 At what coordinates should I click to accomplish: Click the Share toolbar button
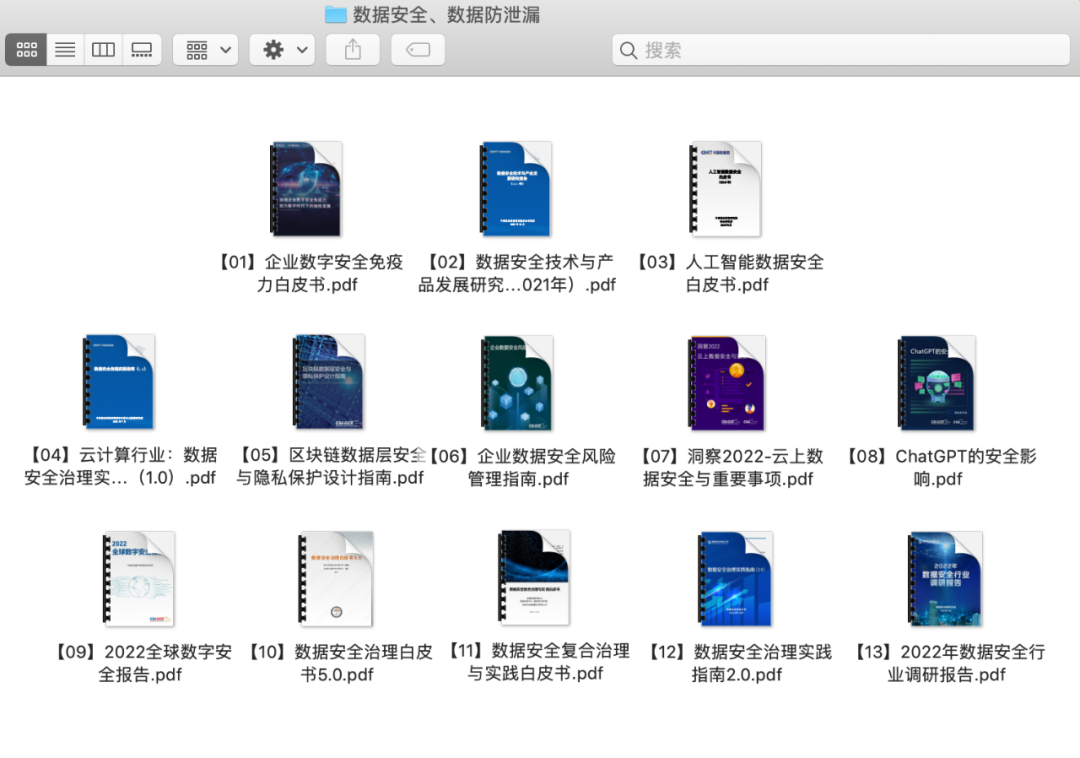[353, 50]
